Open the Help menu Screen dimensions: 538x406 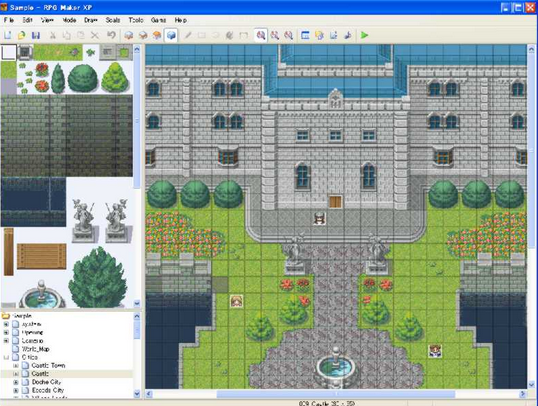(x=181, y=20)
